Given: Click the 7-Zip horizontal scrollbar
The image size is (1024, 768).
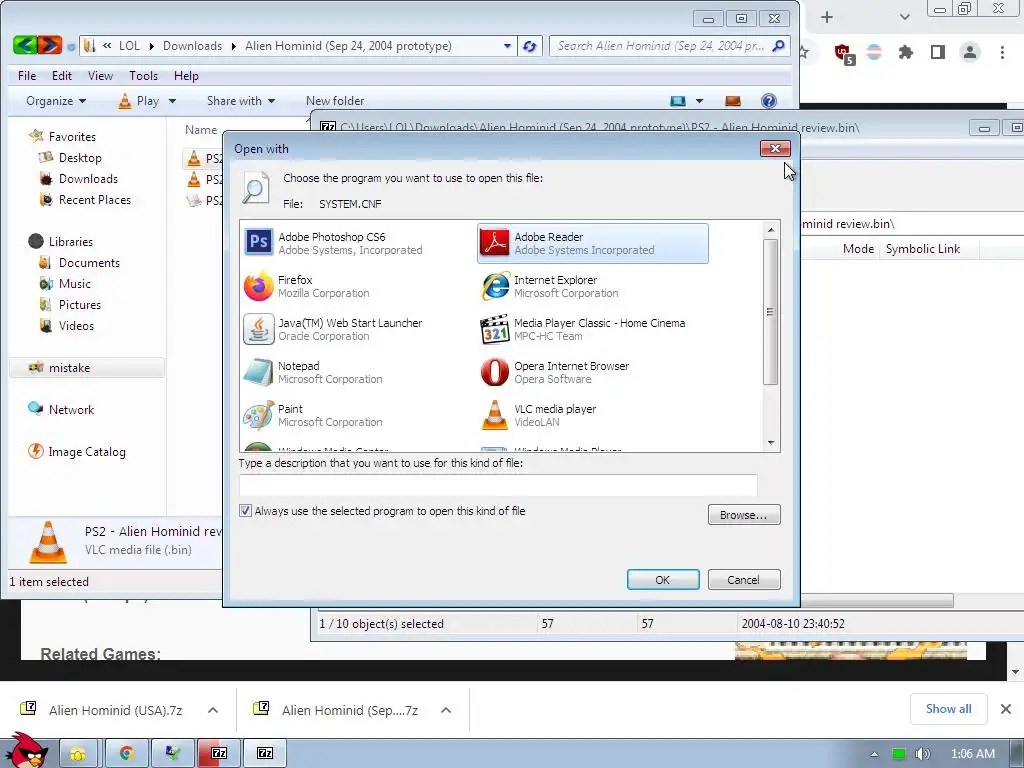Looking at the screenshot, I should (x=877, y=600).
